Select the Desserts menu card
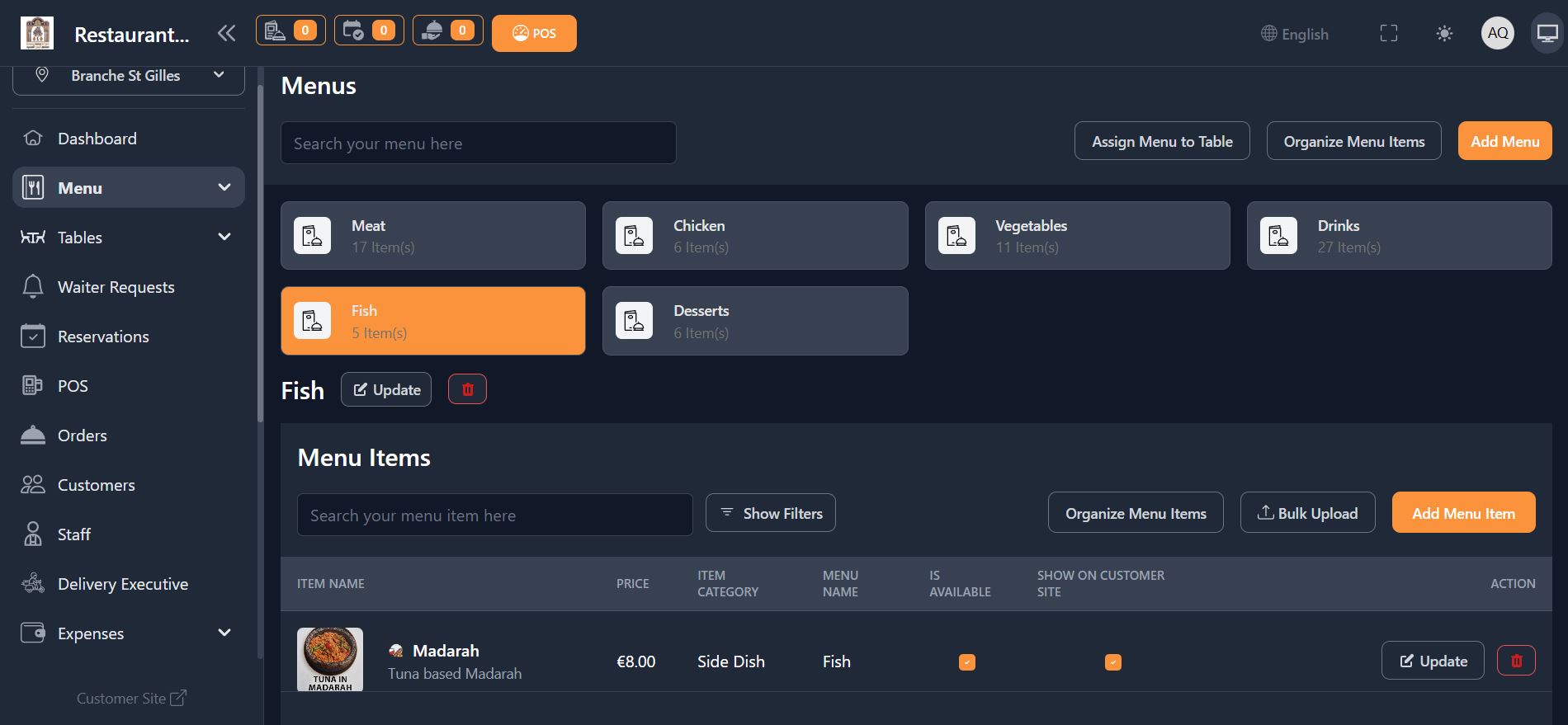Screen dimensions: 1568x725 tap(754, 321)
